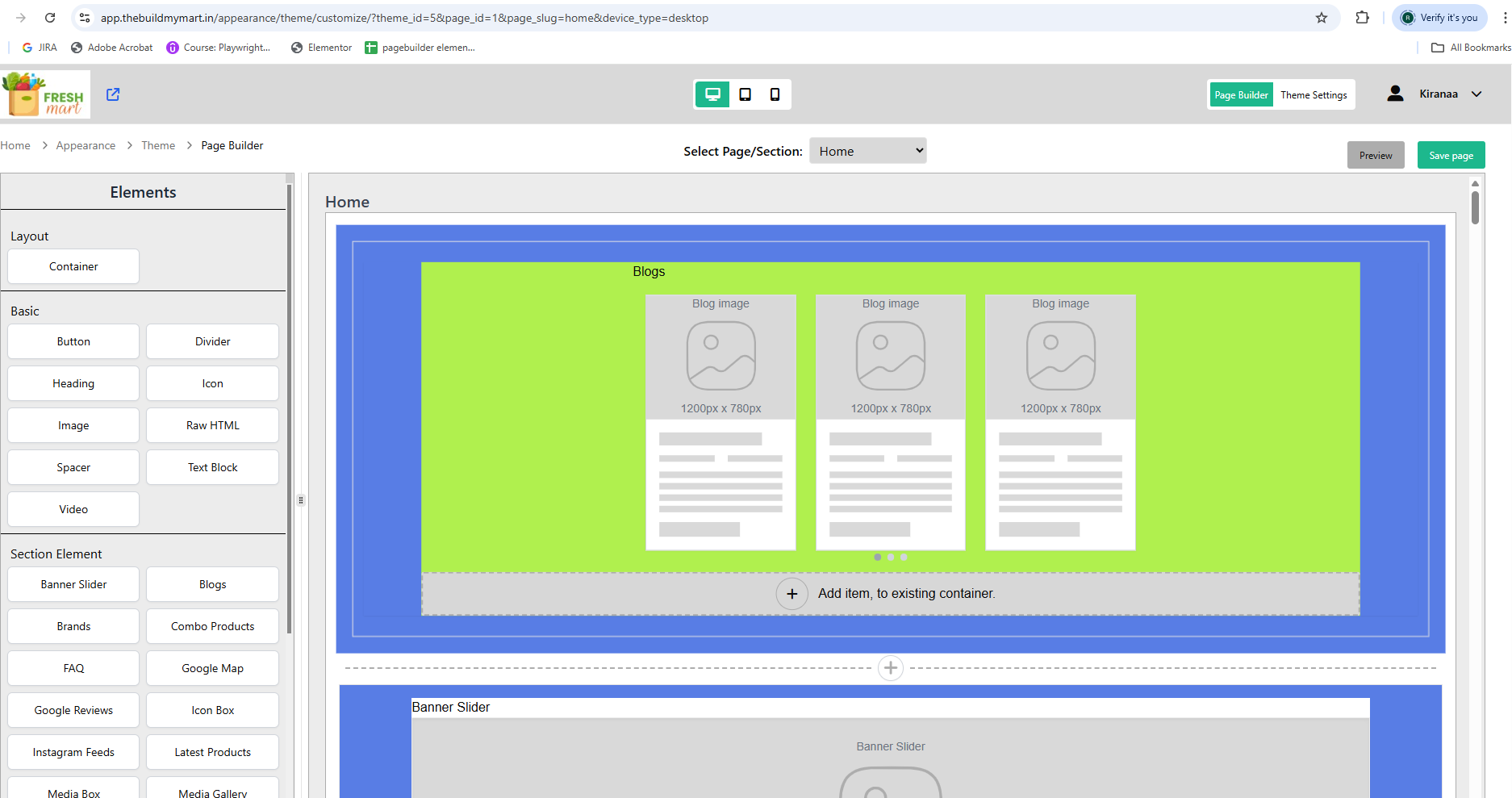The image size is (1512, 798).
Task: Open the JIRA bookmark
Action: [x=40, y=48]
